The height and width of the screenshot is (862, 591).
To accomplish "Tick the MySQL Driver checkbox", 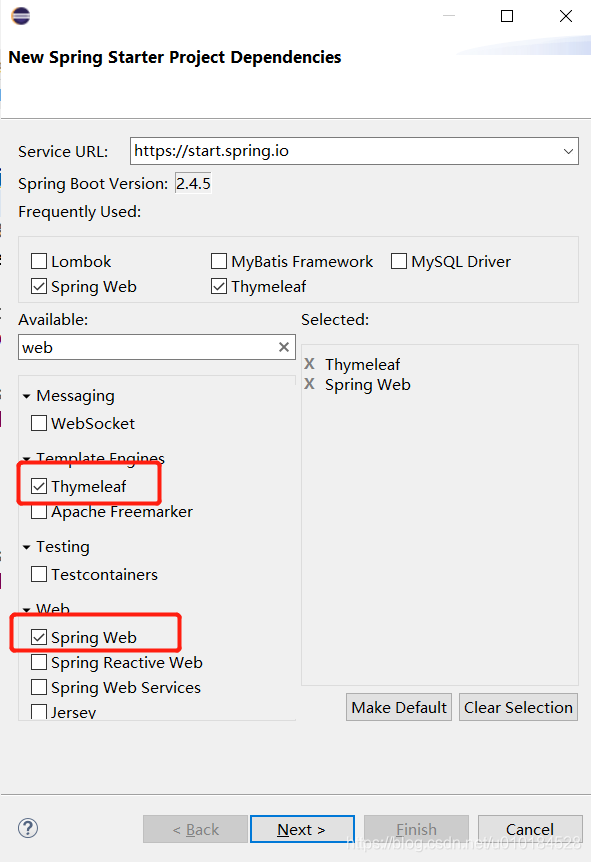I will (x=399, y=261).
